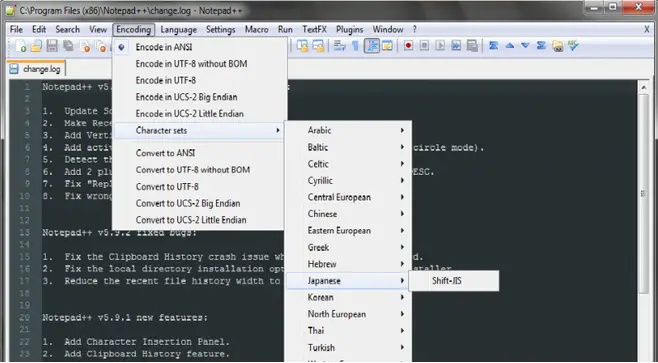The height and width of the screenshot is (363, 658).
Task: Expand the Celtic character set submenu
Action: 348,164
